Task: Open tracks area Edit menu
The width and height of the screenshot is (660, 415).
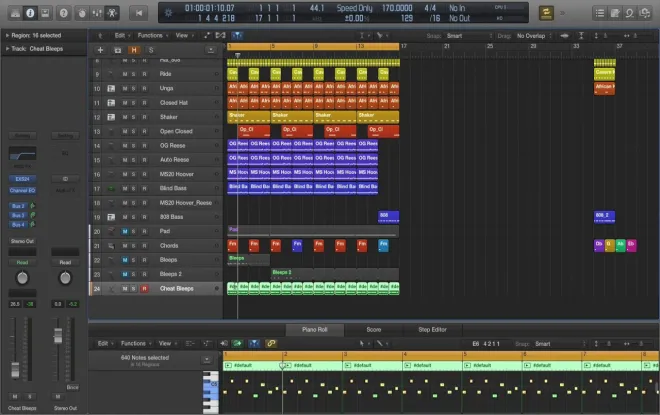Action: coord(122,35)
